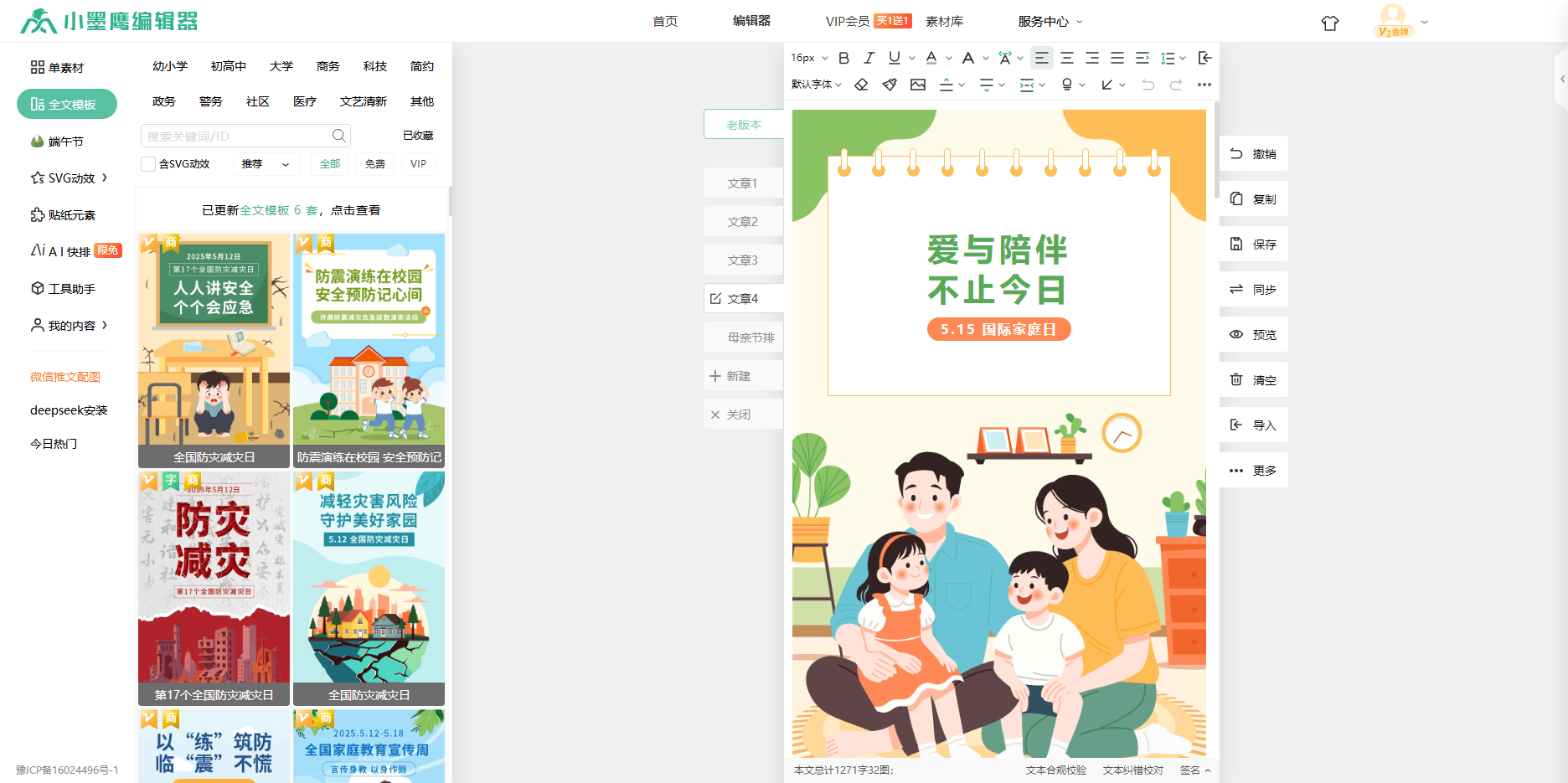The image size is (1568, 783).
Task: Toggle bold text formatting
Action: (x=843, y=58)
